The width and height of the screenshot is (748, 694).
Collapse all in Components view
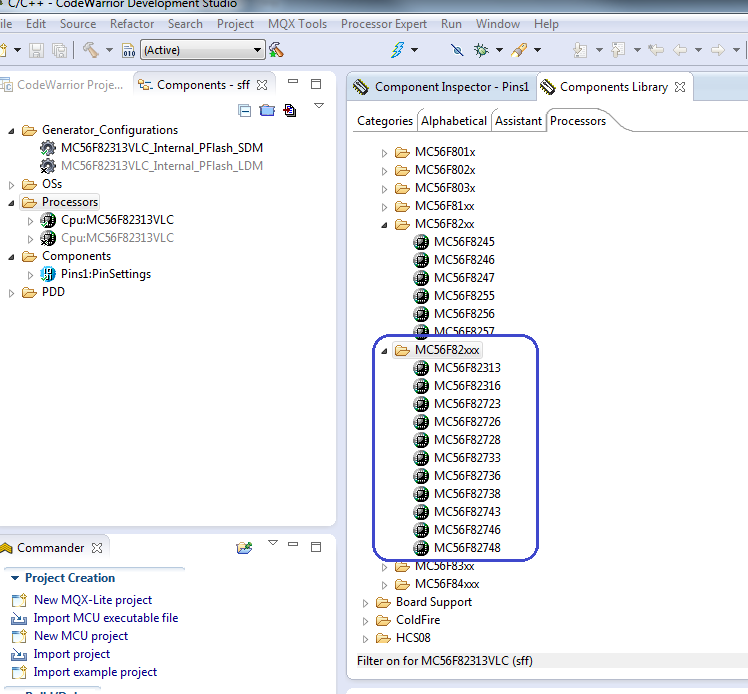pyautogui.click(x=245, y=111)
